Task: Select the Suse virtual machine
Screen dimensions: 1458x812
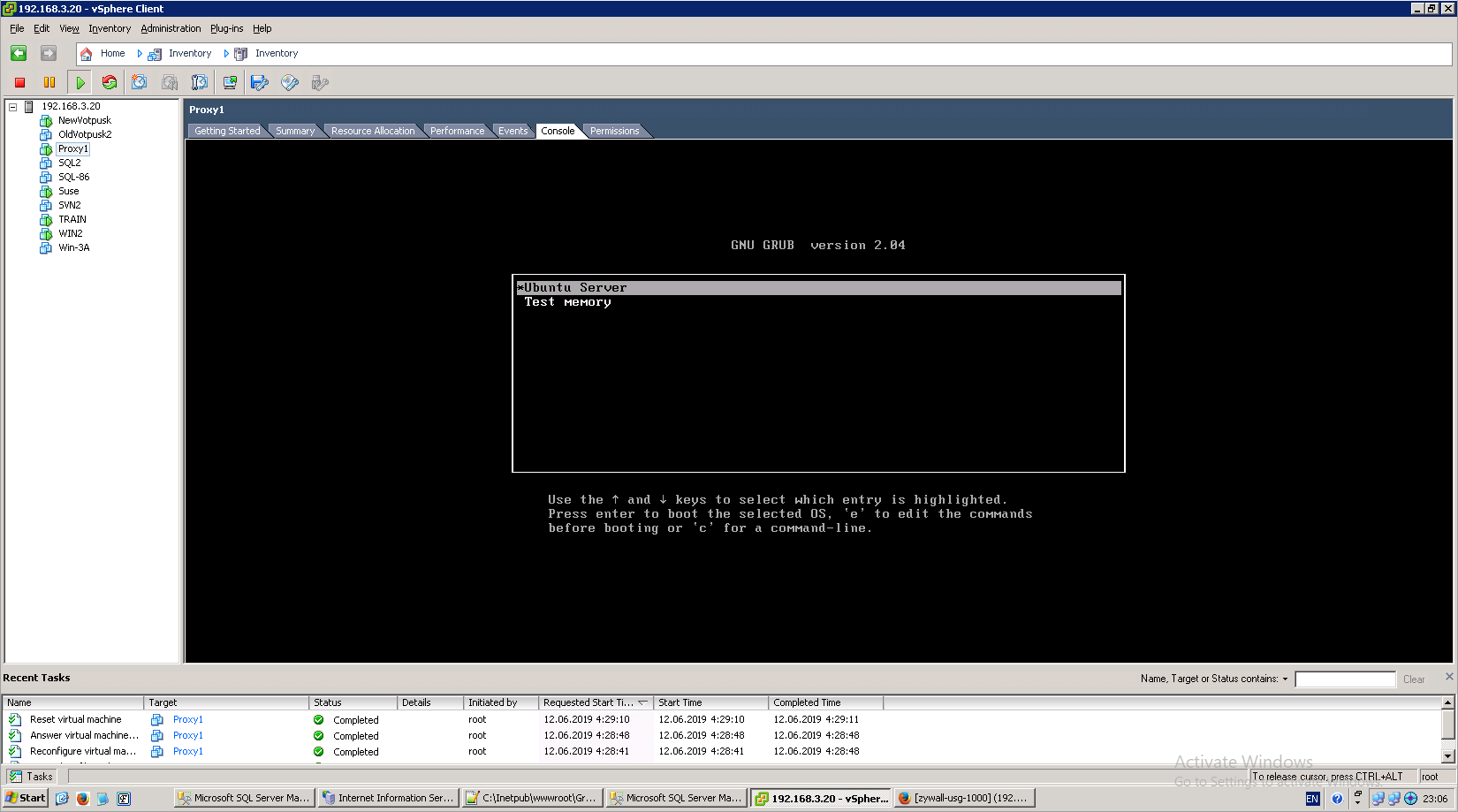Action: [69, 191]
